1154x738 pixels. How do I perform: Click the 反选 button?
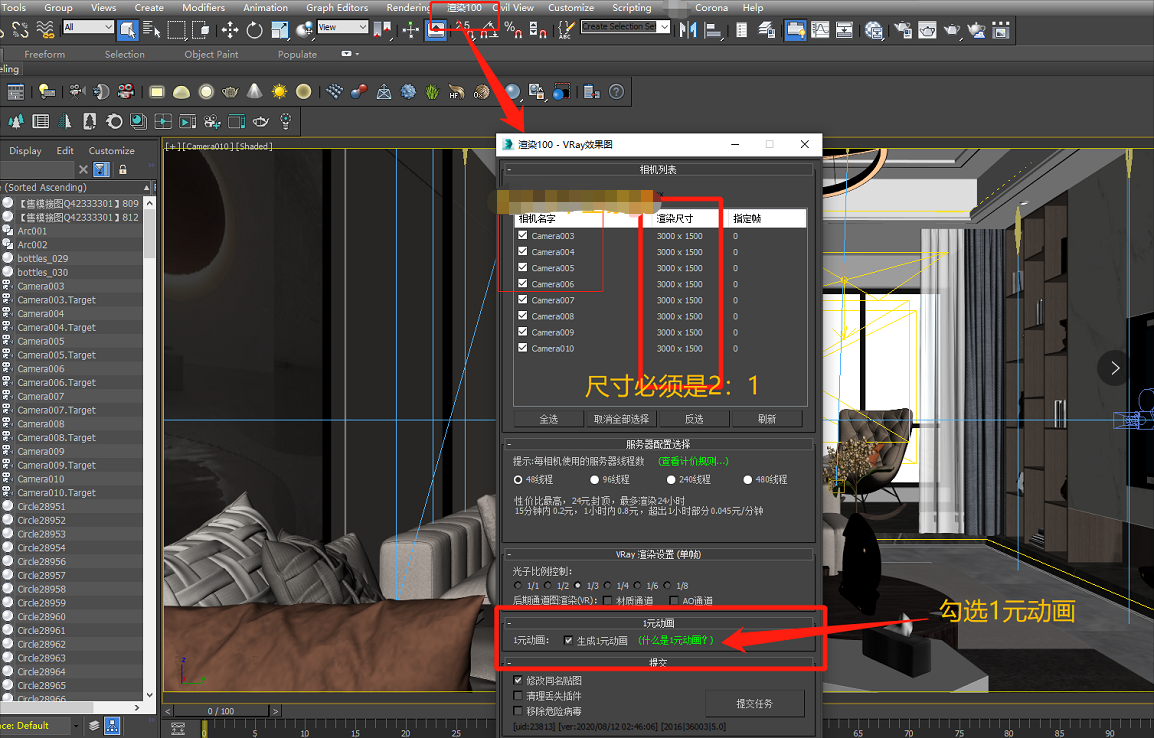[x=694, y=419]
